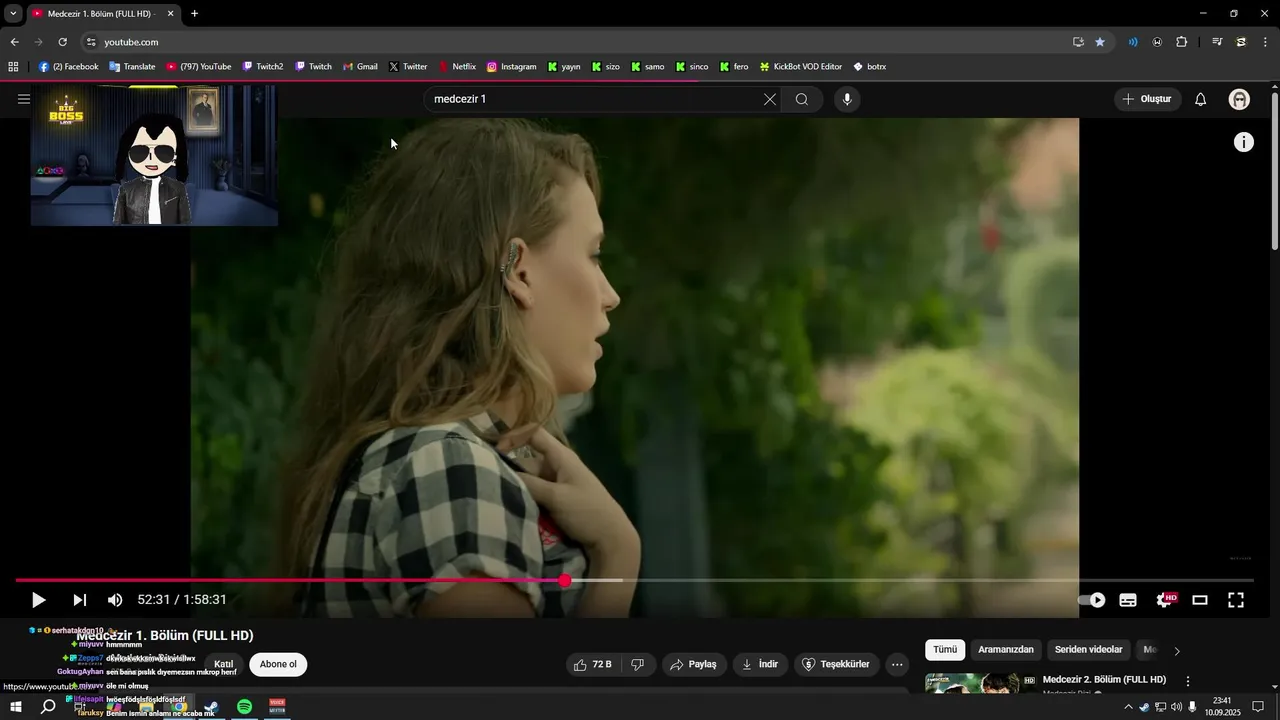Screen dimensions: 1280x720
Task: Open the Twitch bookmark
Action: pos(313,67)
